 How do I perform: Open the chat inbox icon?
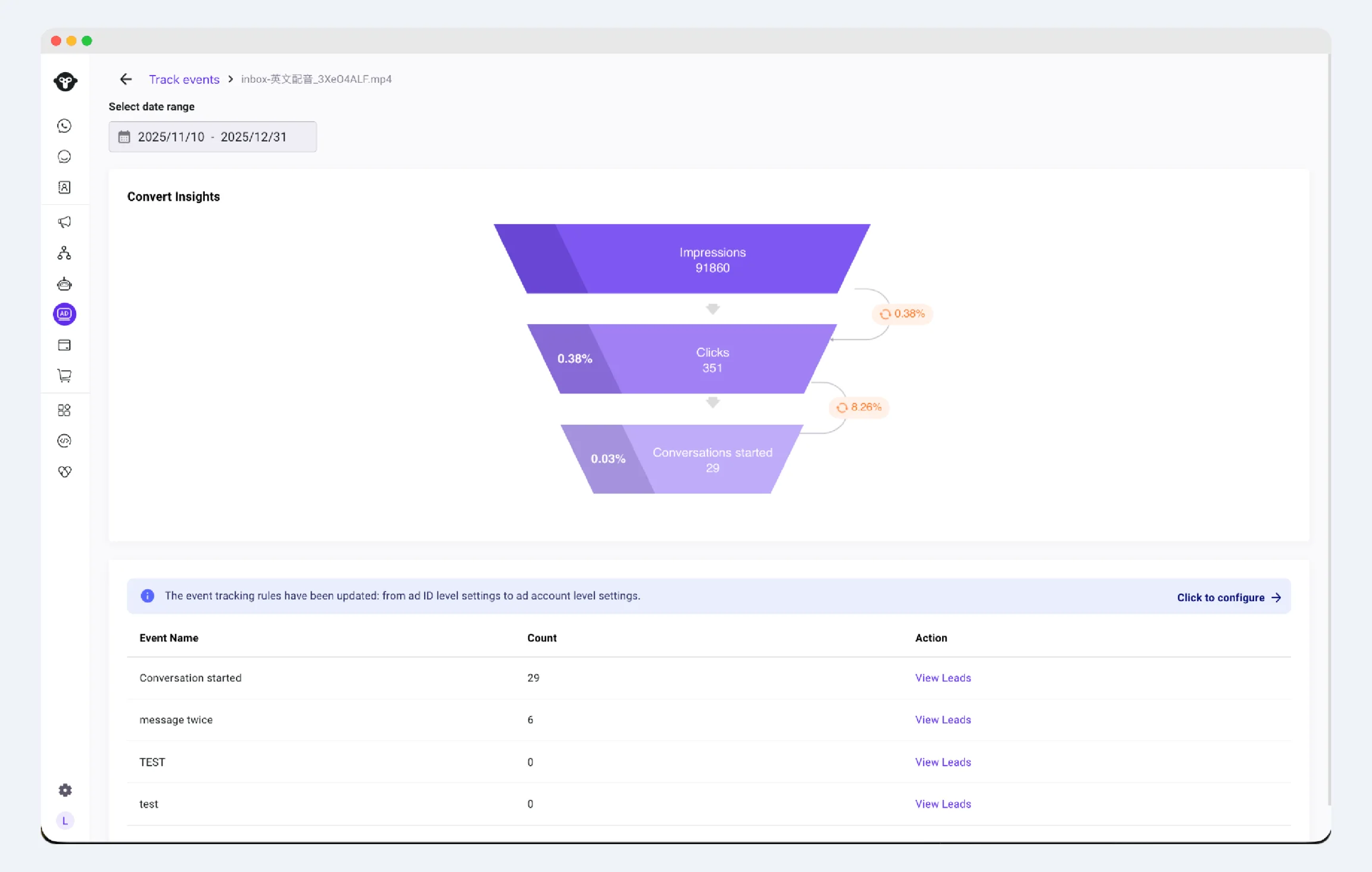(64, 157)
